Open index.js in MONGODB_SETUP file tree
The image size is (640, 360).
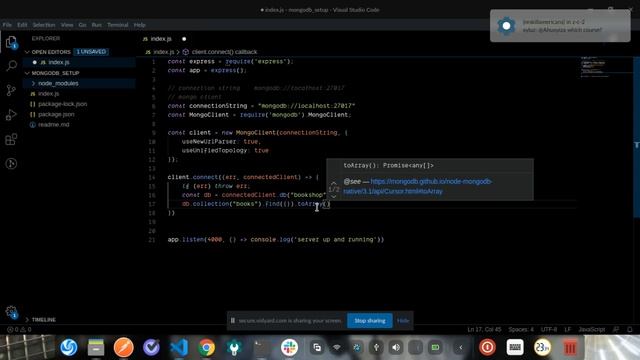point(49,93)
